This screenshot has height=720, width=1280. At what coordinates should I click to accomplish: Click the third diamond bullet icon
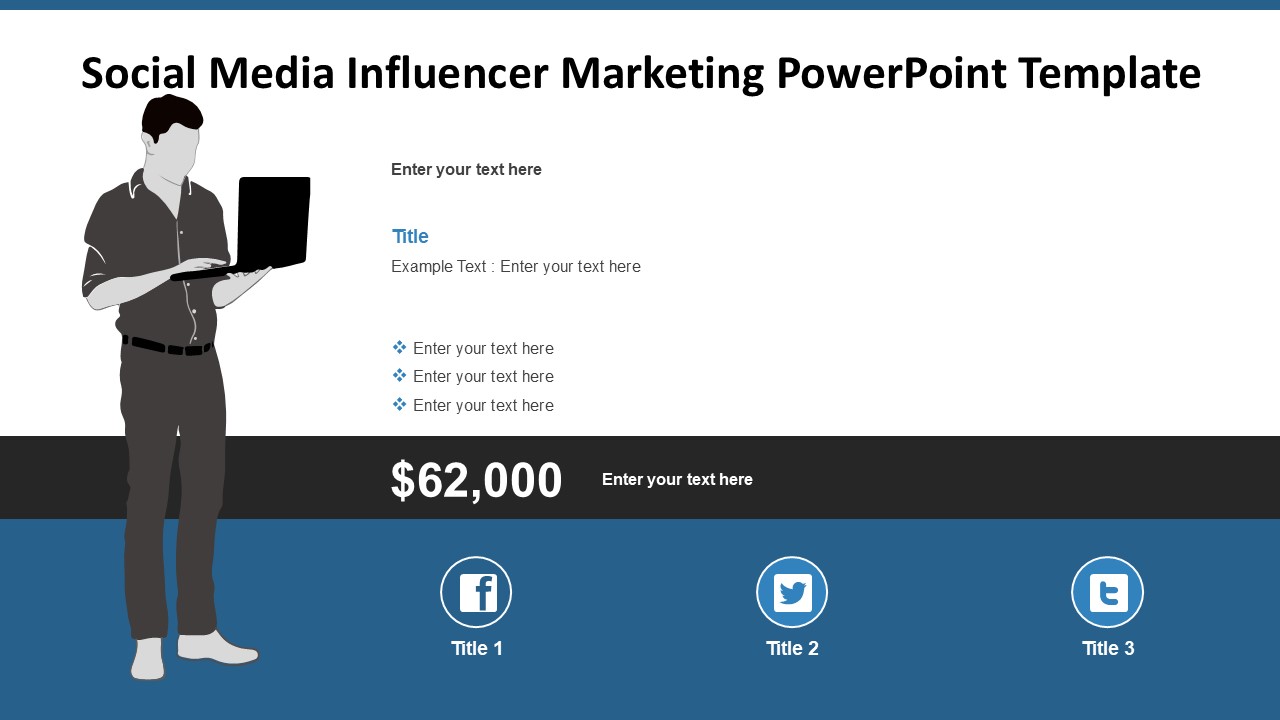point(399,404)
